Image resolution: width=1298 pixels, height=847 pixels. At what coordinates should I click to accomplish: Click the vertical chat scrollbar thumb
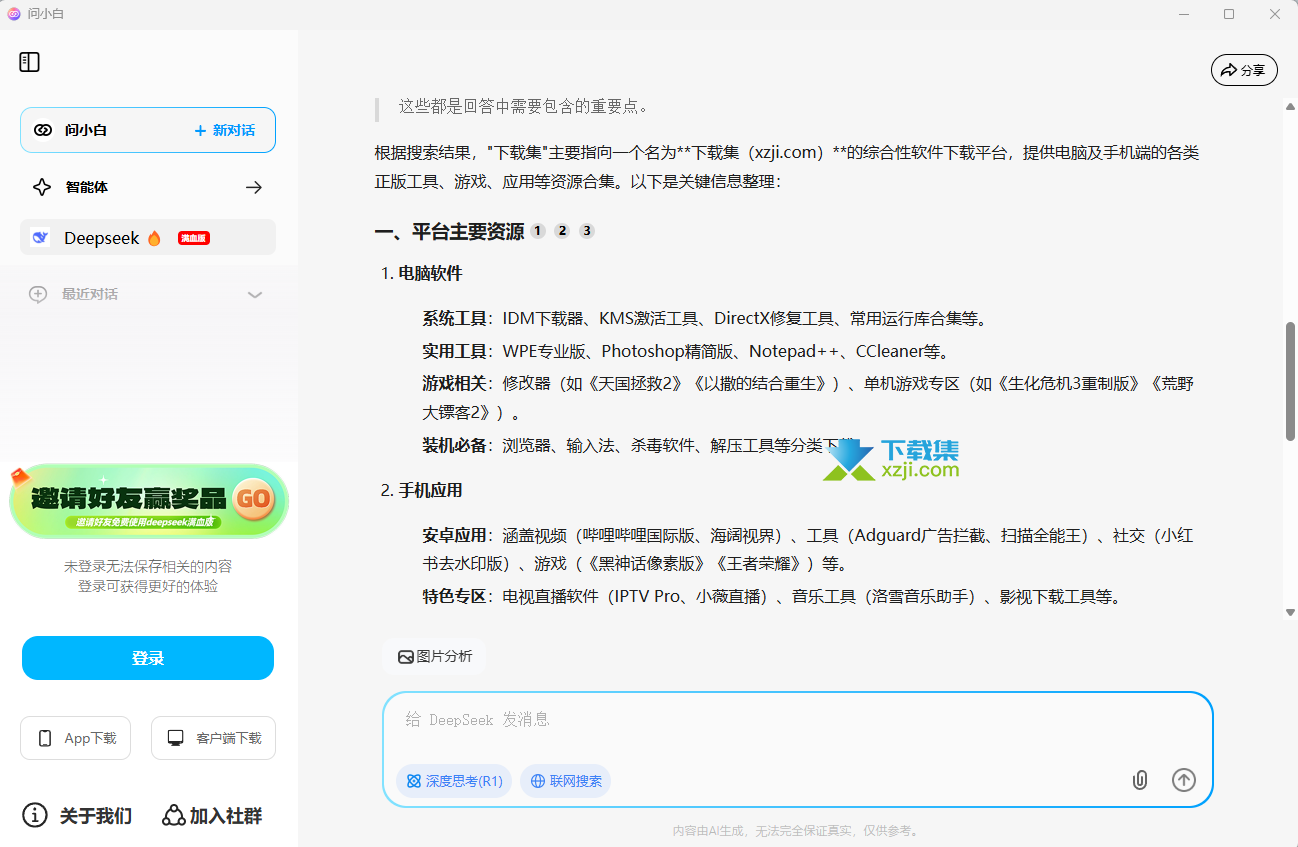point(1290,380)
